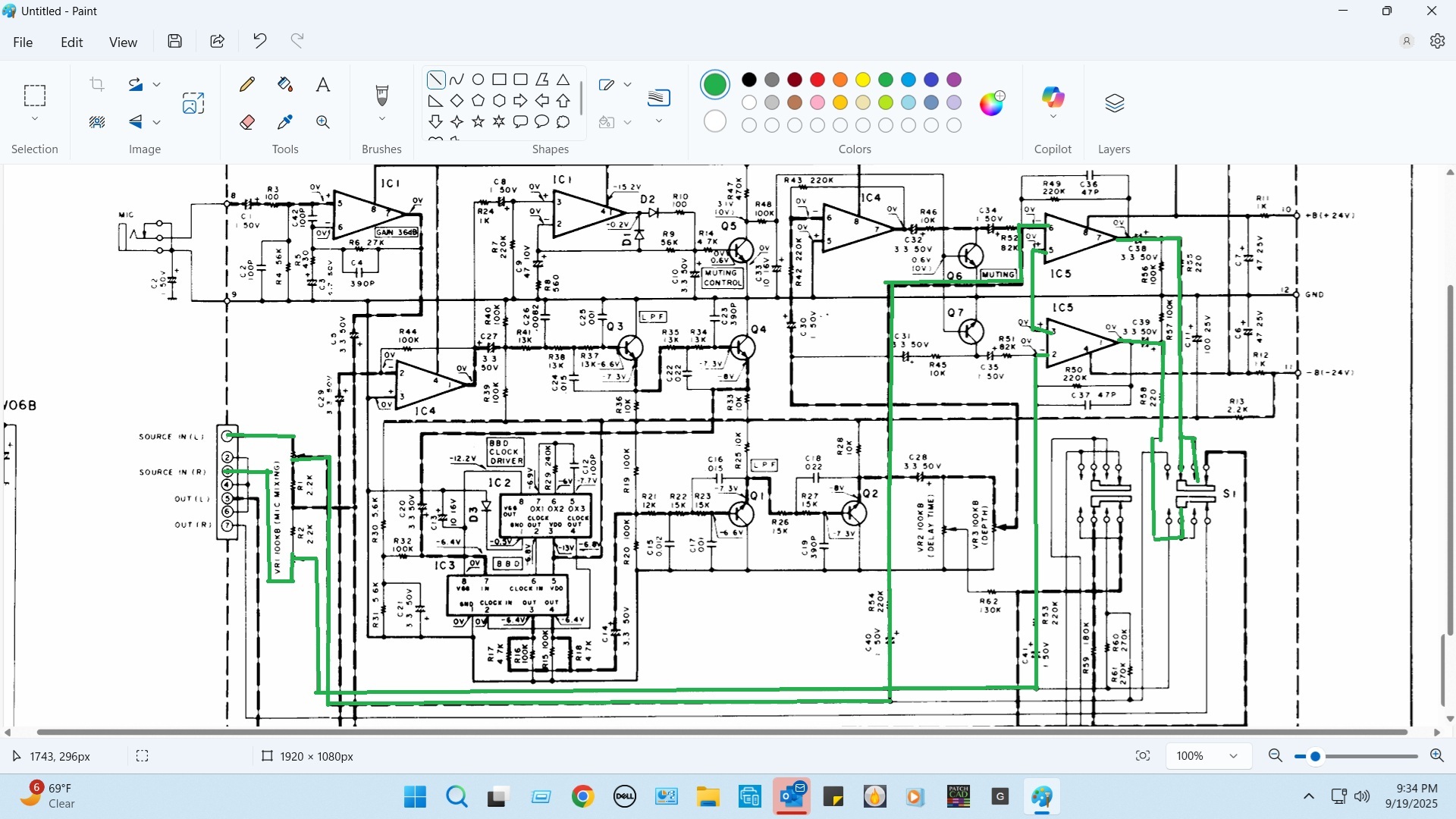Click the Remove background icon

pyautogui.click(x=97, y=122)
